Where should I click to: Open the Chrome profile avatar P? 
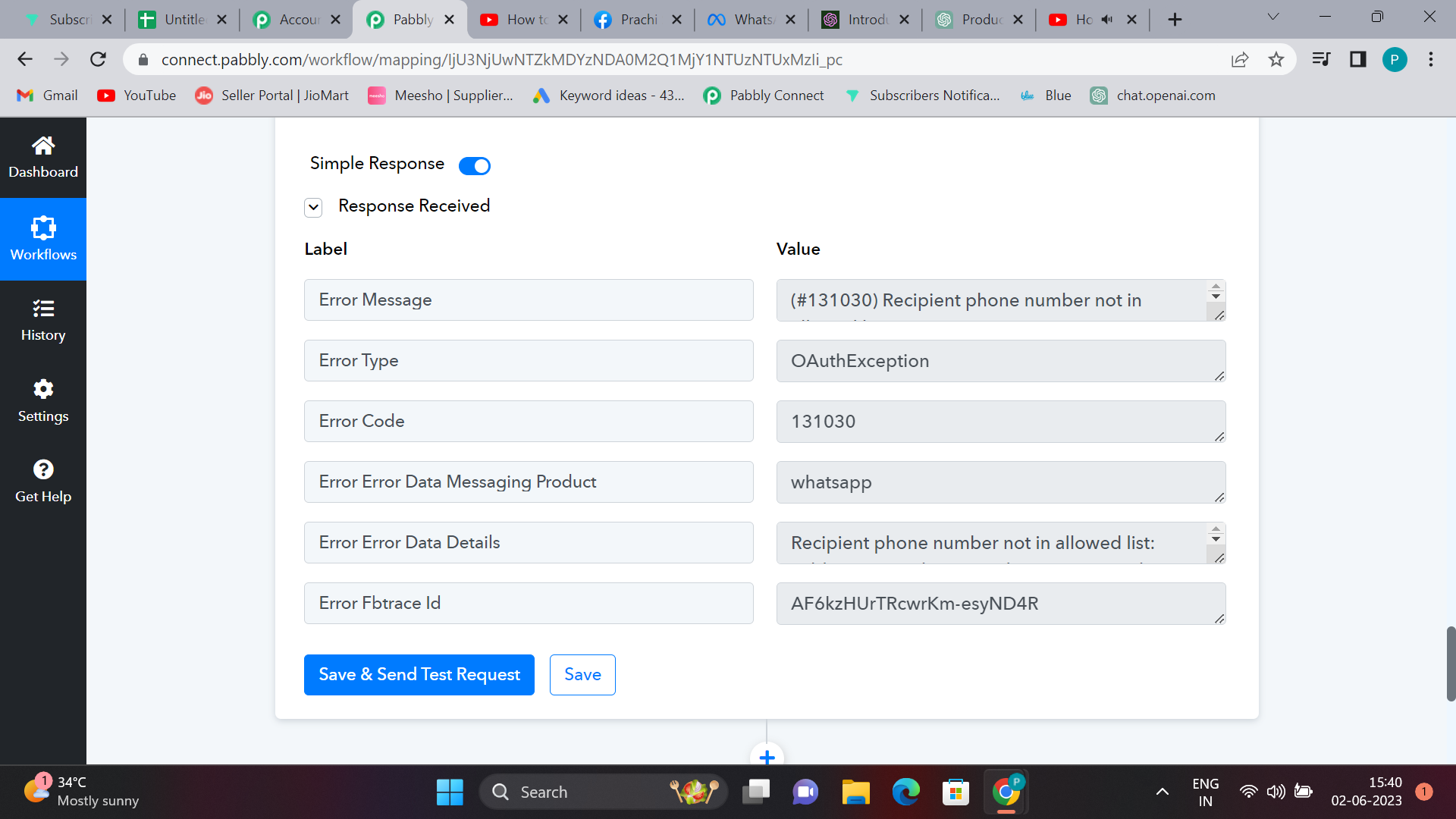coord(1395,59)
